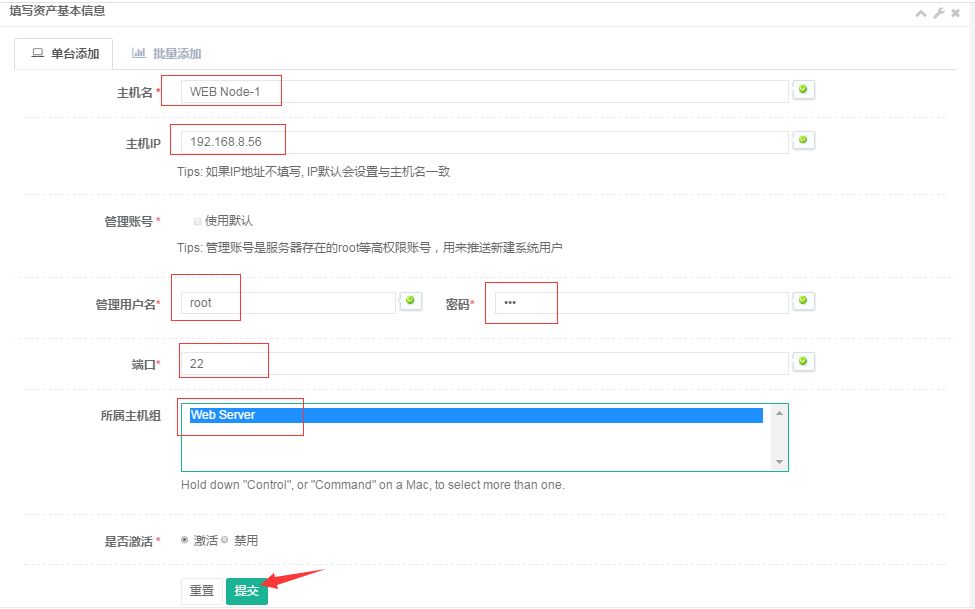This screenshot has width=975, height=609.
Task: Switch to the 单台添加 tab
Action: click(x=63, y=51)
